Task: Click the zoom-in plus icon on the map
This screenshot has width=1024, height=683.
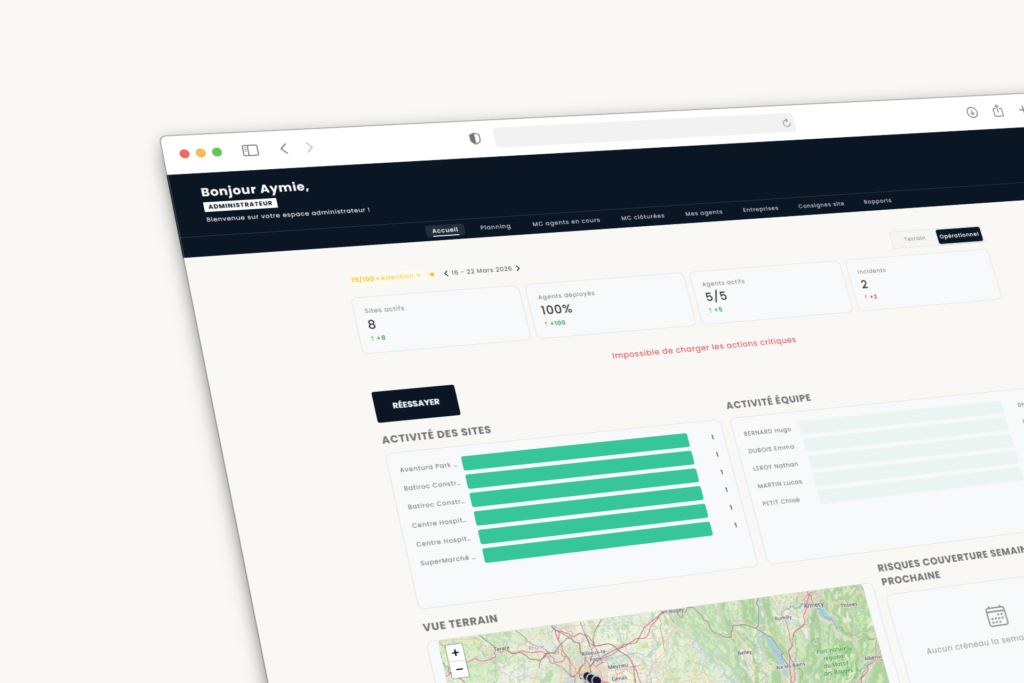Action: 455,652
